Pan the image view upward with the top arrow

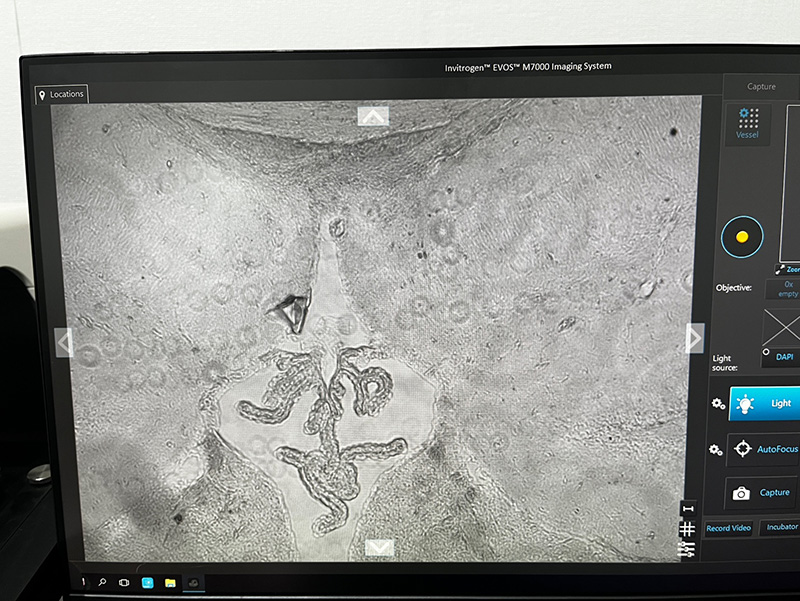[x=373, y=116]
